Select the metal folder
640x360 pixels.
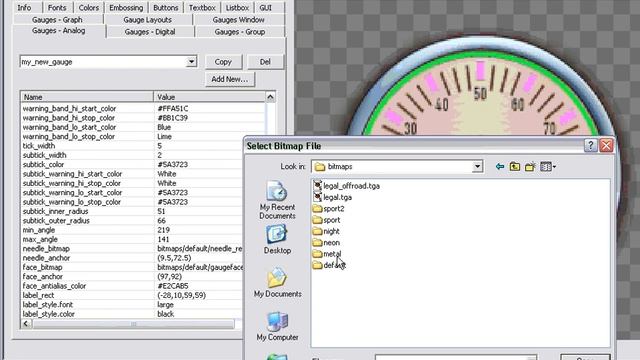327,254
